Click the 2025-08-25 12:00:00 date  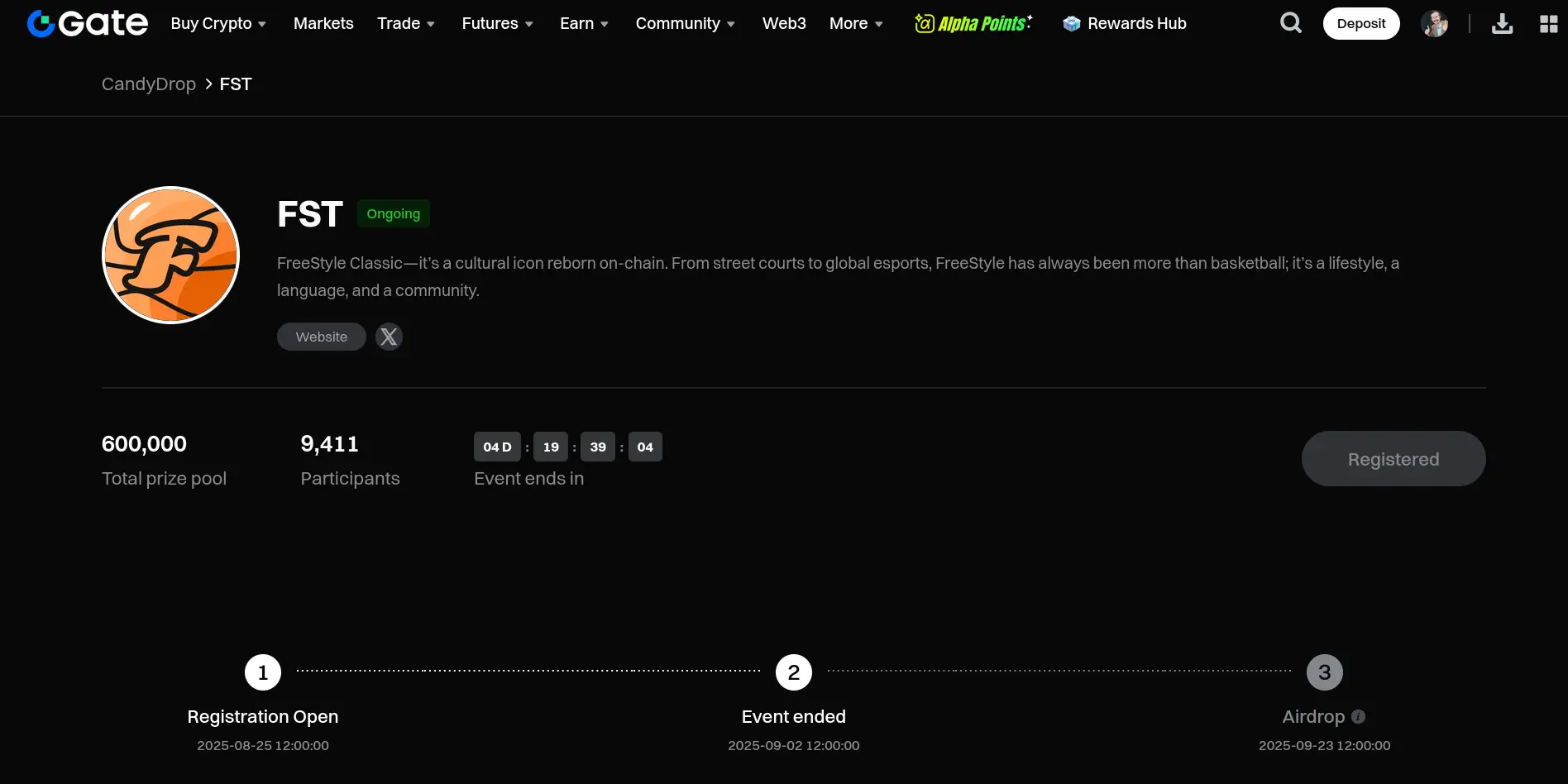(x=263, y=745)
